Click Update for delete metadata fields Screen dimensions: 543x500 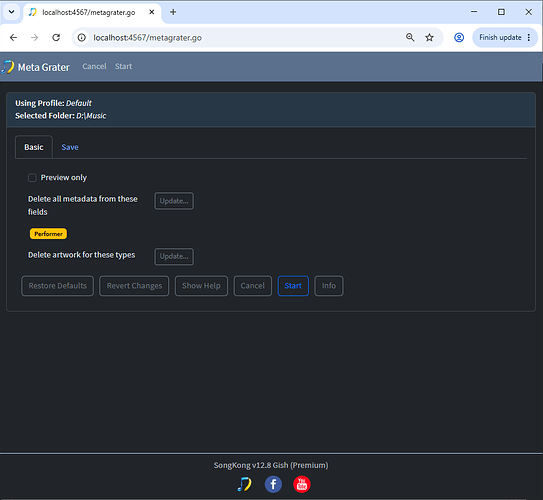pos(174,201)
